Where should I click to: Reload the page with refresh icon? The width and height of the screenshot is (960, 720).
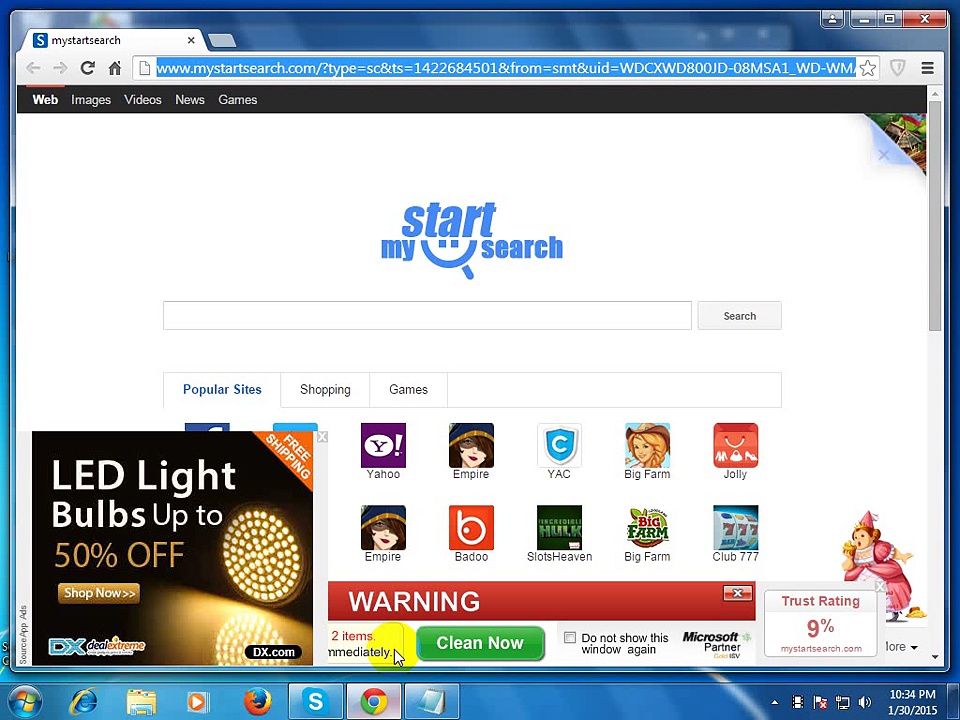(x=88, y=68)
